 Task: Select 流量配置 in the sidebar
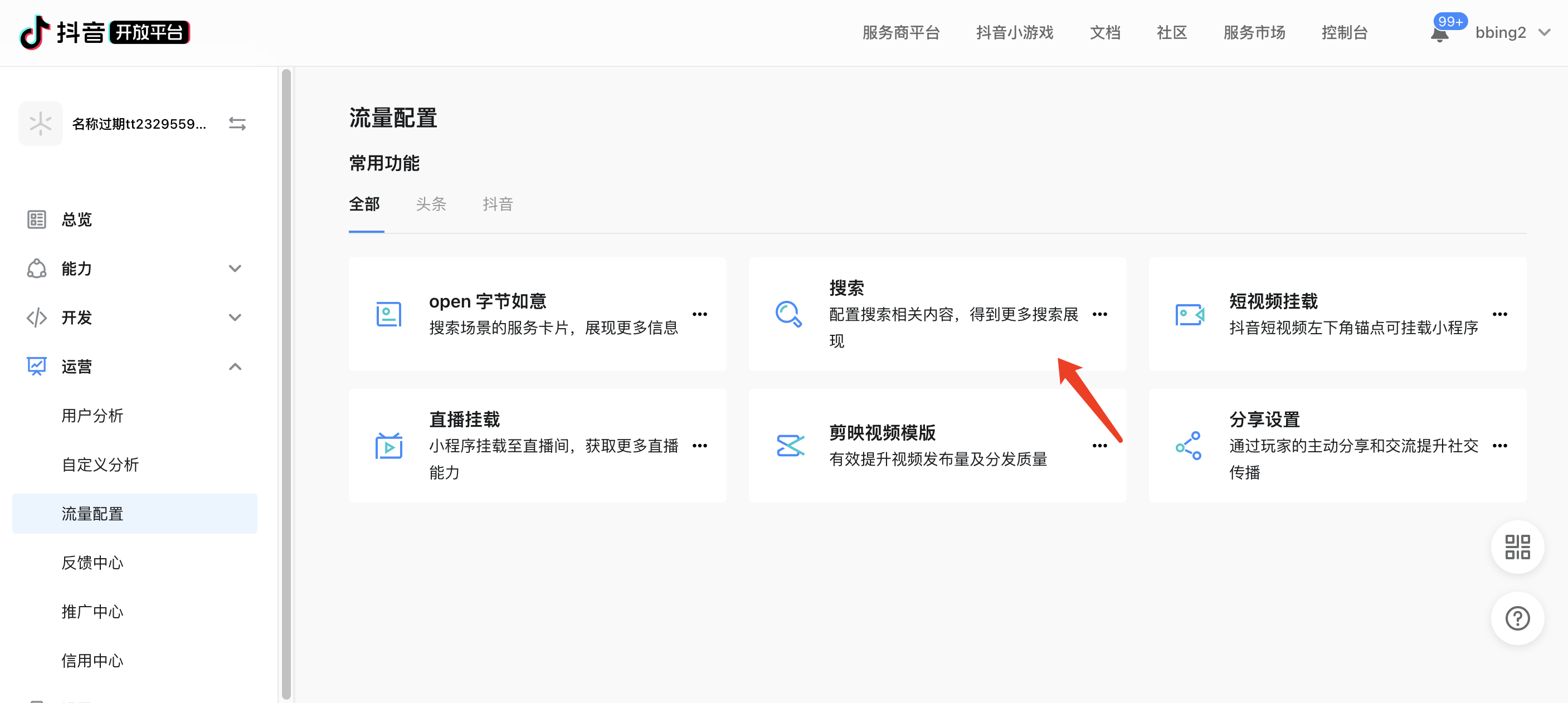tap(134, 514)
